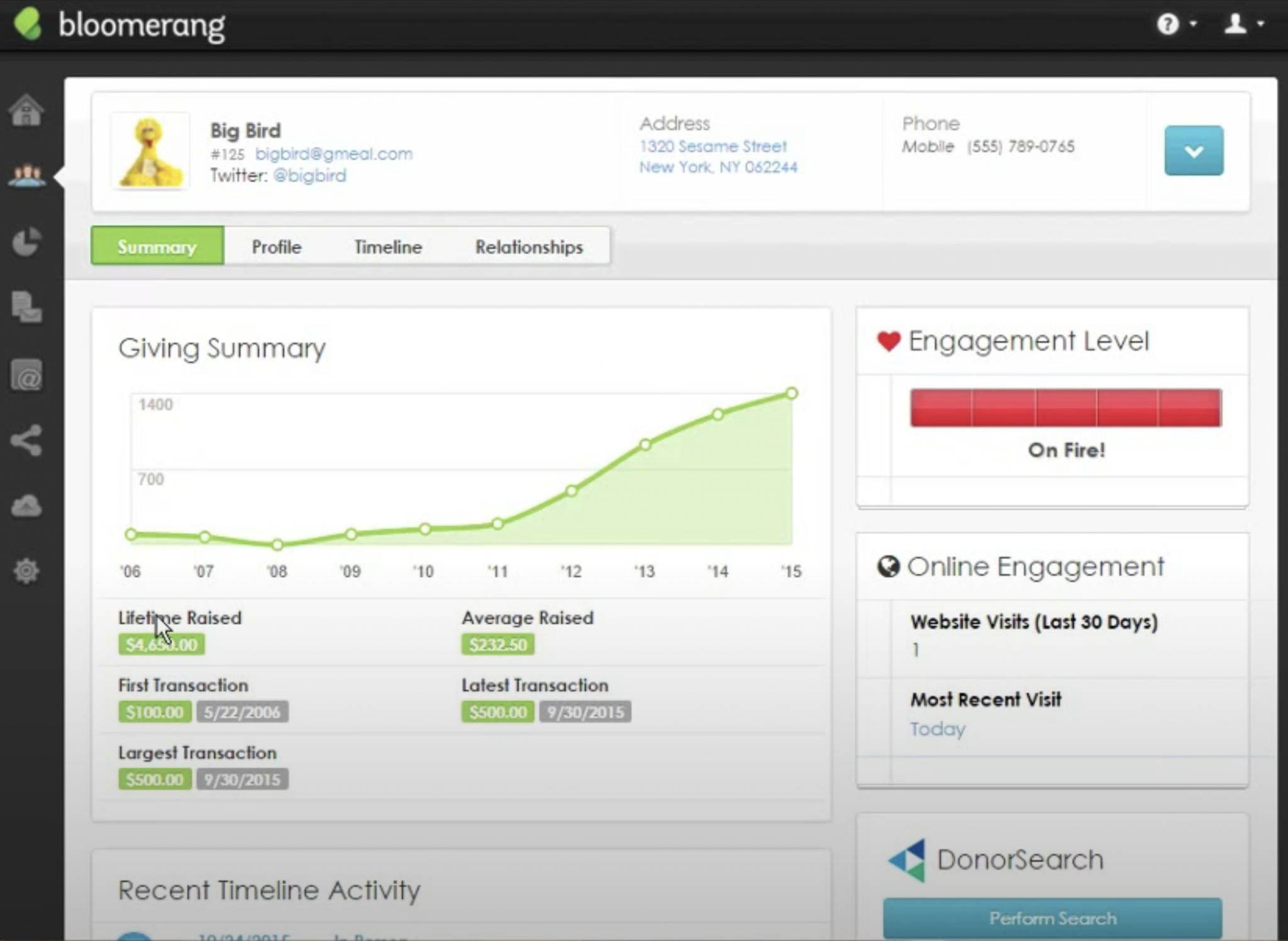This screenshot has height=941, width=1288.
Task: Open the Relationships tab
Action: (x=529, y=246)
